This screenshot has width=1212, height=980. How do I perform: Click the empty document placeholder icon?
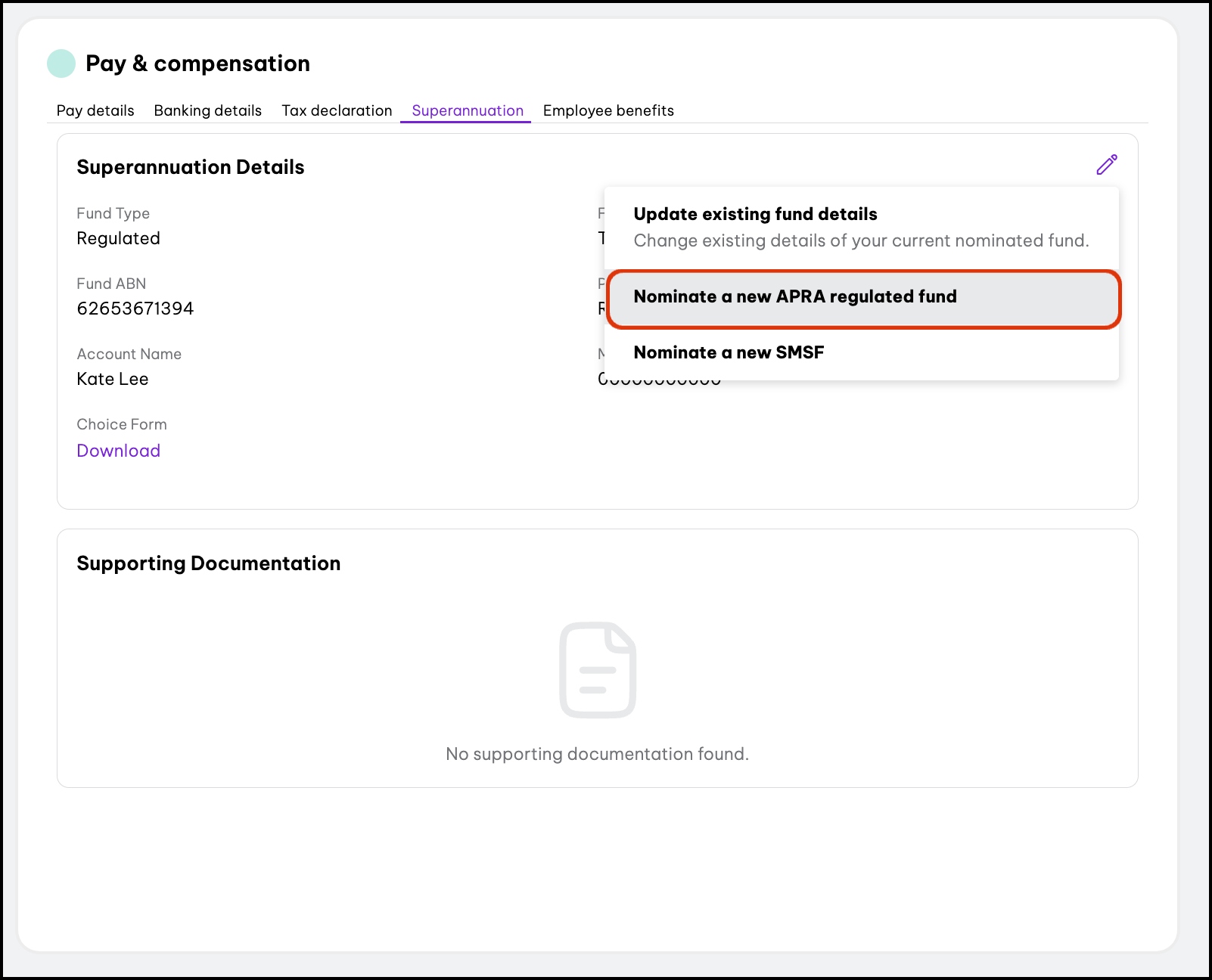[597, 670]
